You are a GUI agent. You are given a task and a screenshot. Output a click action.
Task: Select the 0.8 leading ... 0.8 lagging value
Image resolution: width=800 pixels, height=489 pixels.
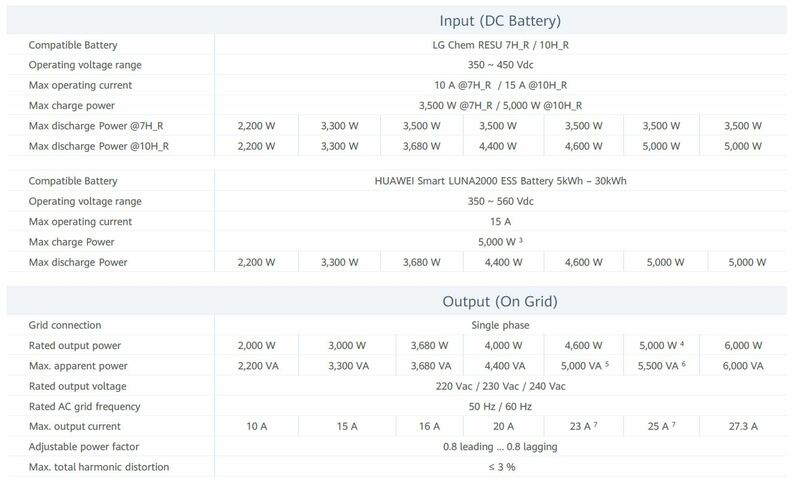[x=500, y=447]
